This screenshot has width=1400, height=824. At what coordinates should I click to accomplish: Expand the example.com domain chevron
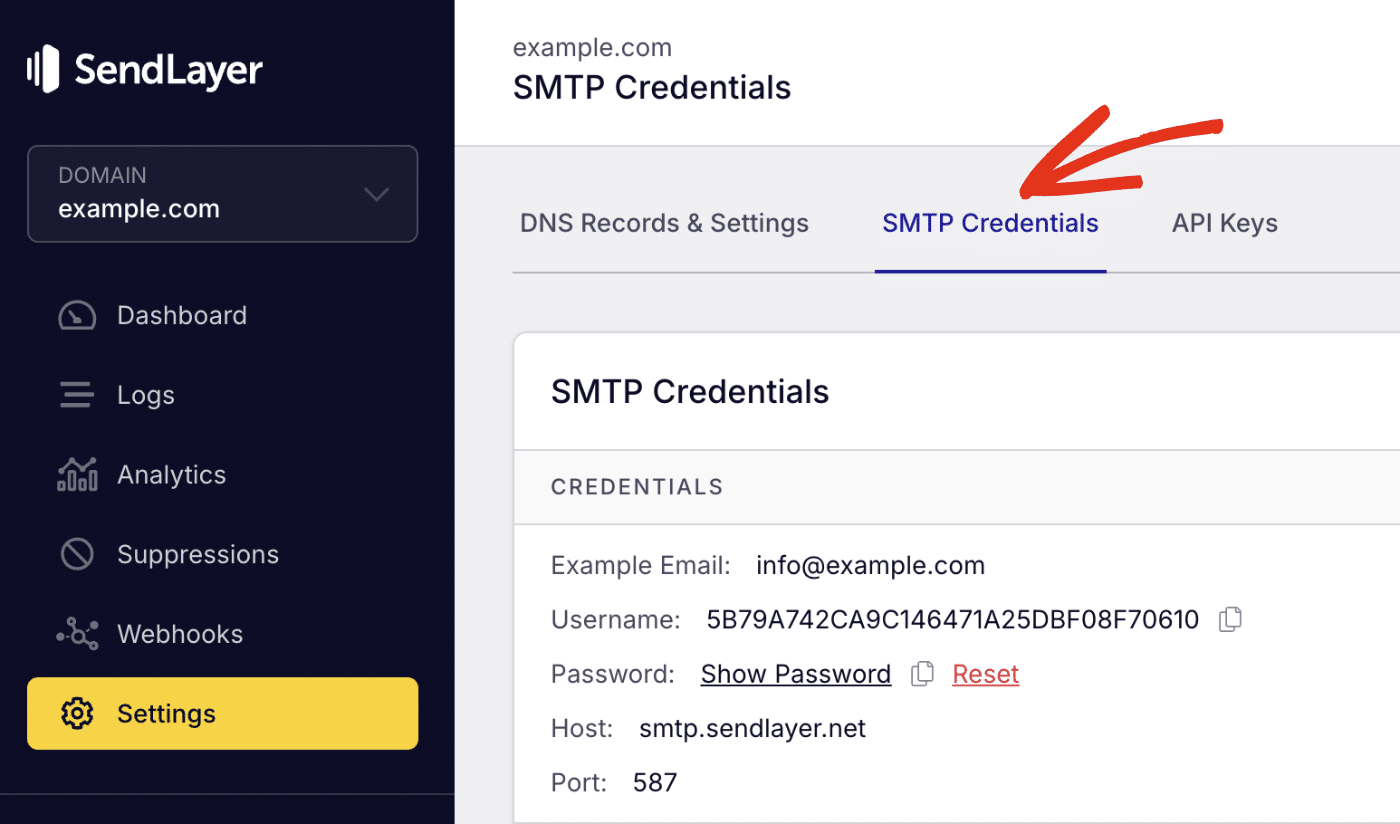(x=376, y=194)
